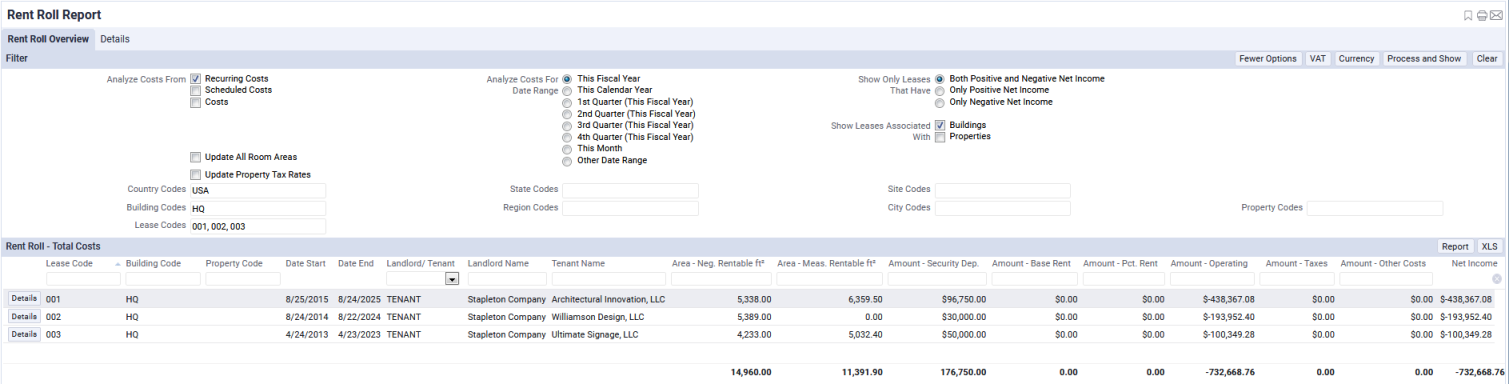1510x384 pixels.
Task: Click the email envelope icon
Action: 1496,15
